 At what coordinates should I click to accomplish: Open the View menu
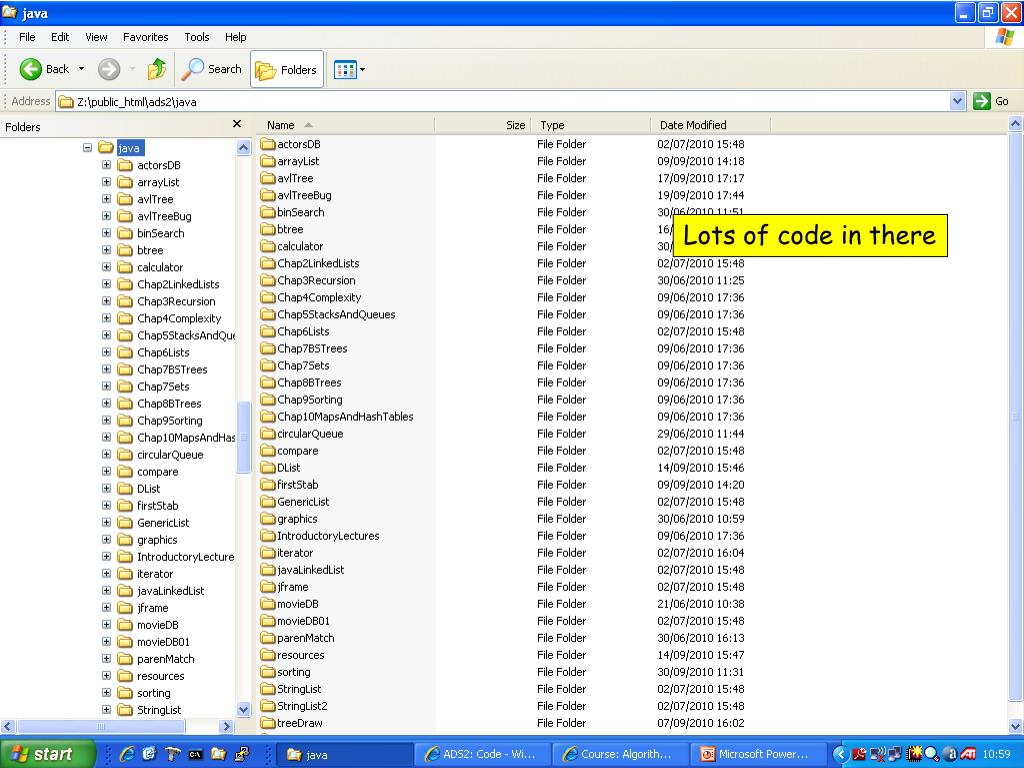pyautogui.click(x=96, y=37)
